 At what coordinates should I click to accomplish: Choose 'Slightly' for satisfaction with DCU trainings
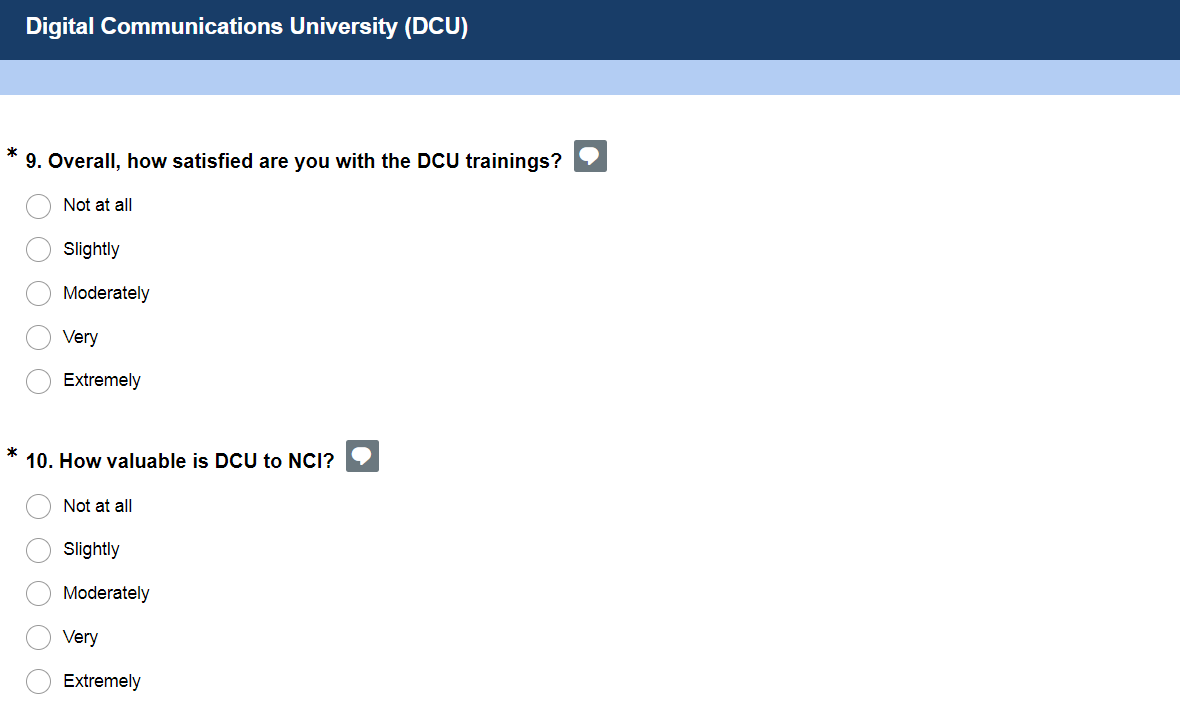pos(38,249)
